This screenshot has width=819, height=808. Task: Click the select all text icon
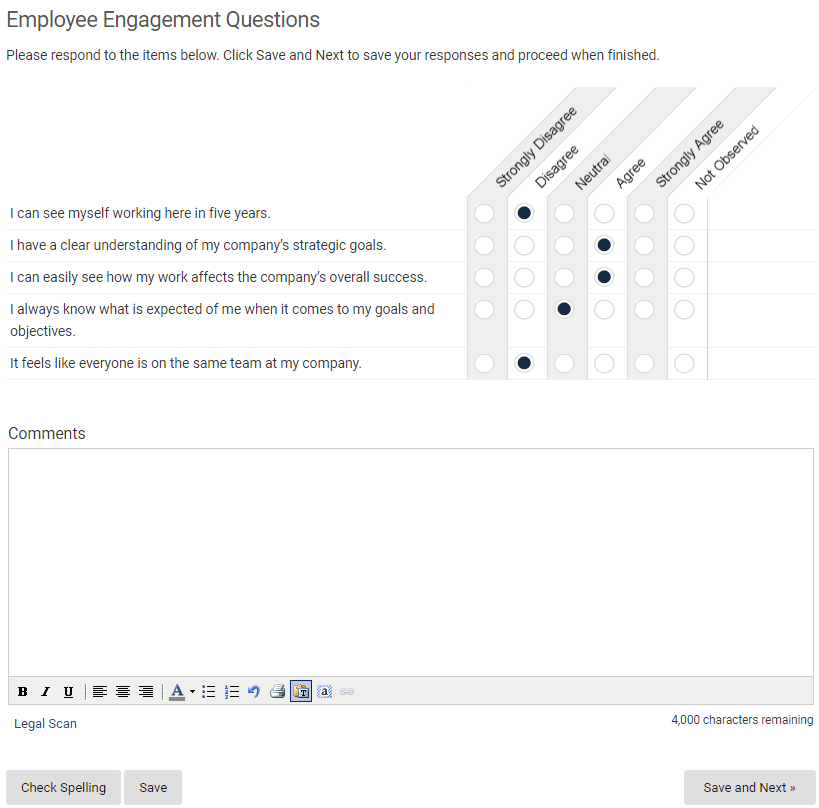click(x=324, y=692)
